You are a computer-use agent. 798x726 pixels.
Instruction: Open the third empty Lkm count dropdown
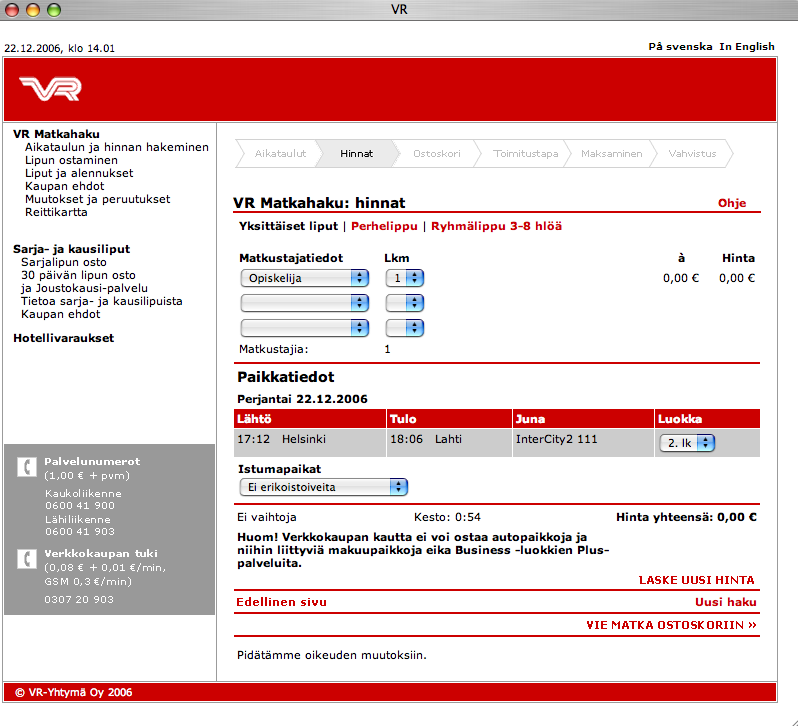[x=405, y=328]
